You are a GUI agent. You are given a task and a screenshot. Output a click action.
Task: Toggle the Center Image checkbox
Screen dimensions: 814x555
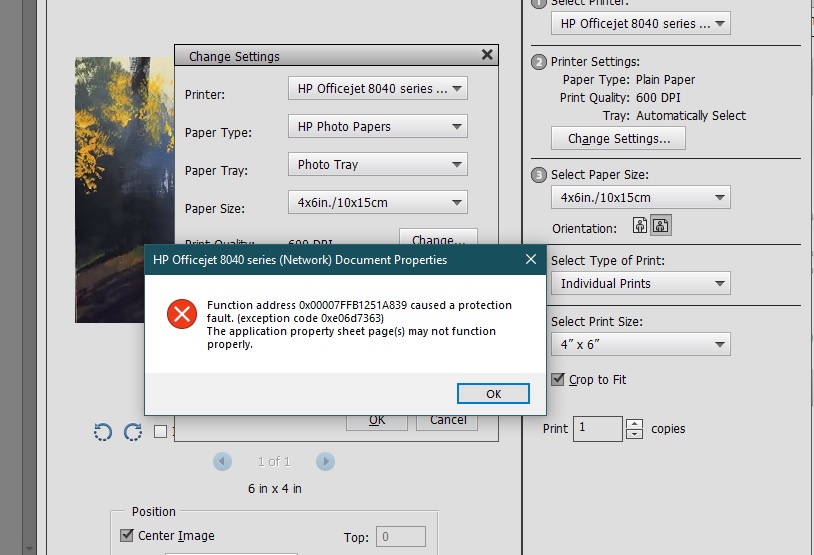click(126, 535)
